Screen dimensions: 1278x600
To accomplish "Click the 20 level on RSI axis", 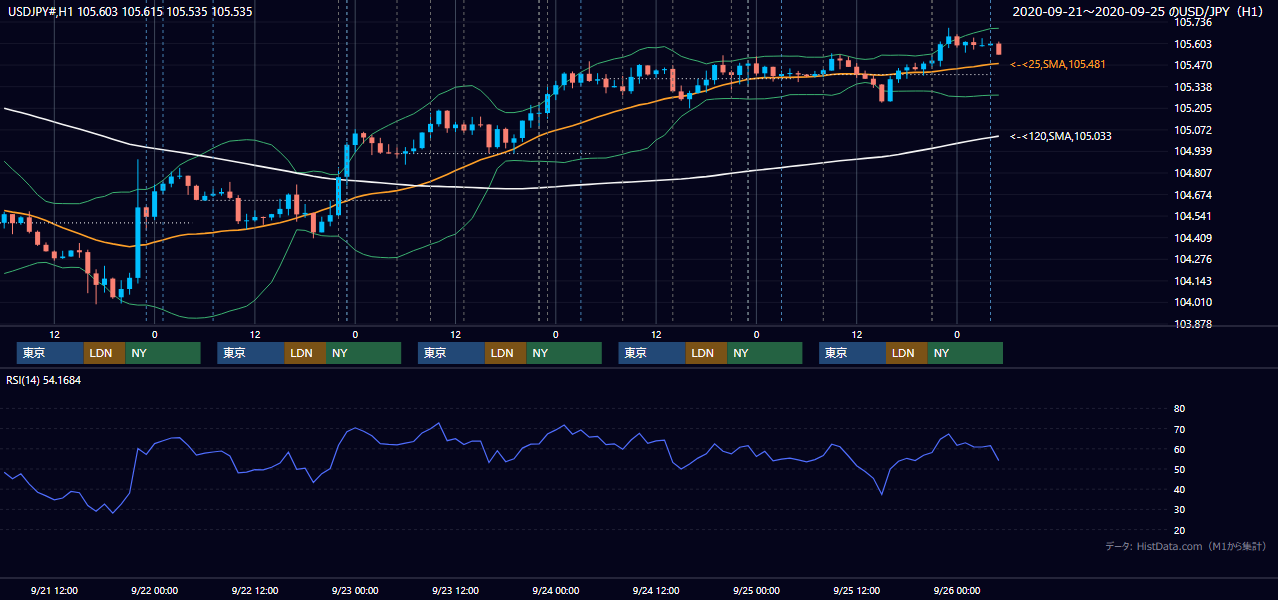I will [1179, 530].
